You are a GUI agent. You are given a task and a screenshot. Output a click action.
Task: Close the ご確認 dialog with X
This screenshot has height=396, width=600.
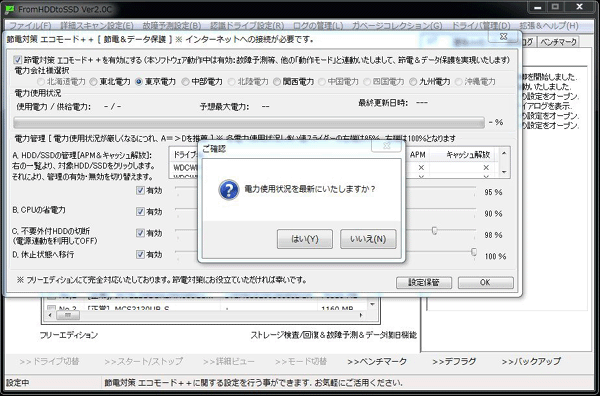click(386, 146)
